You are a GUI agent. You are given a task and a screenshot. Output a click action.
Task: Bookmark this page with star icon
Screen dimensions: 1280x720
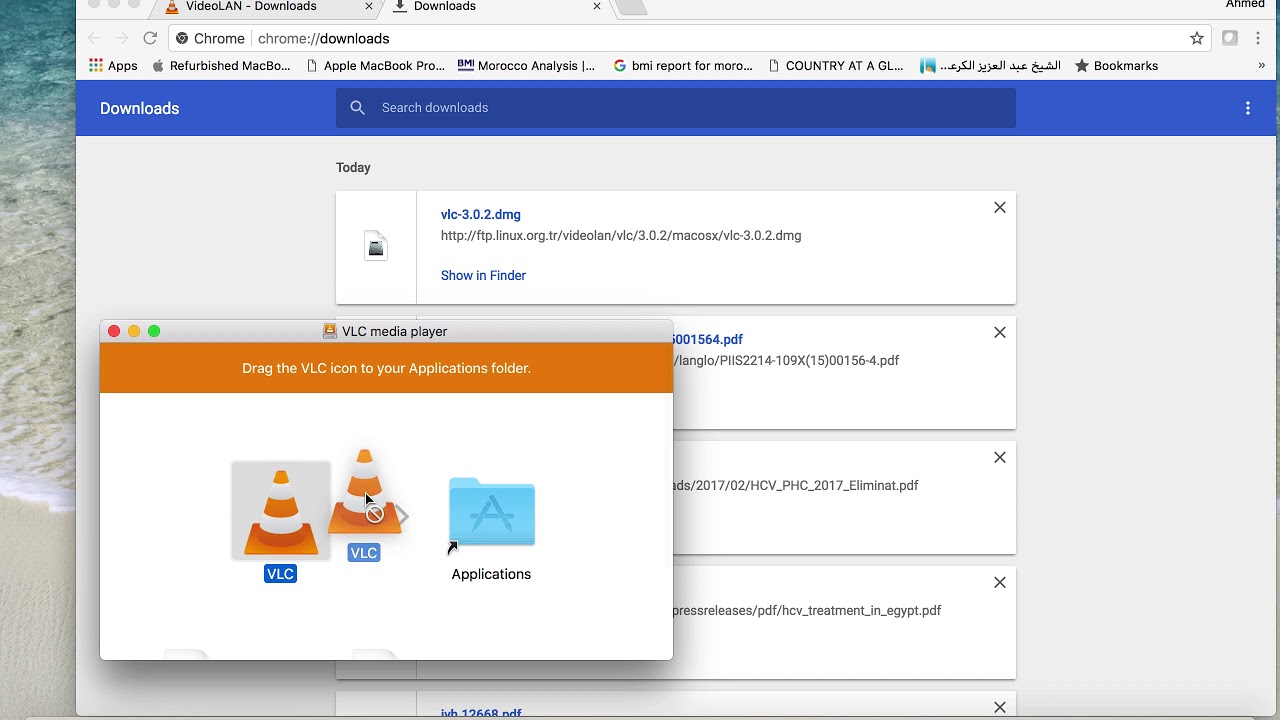point(1197,38)
